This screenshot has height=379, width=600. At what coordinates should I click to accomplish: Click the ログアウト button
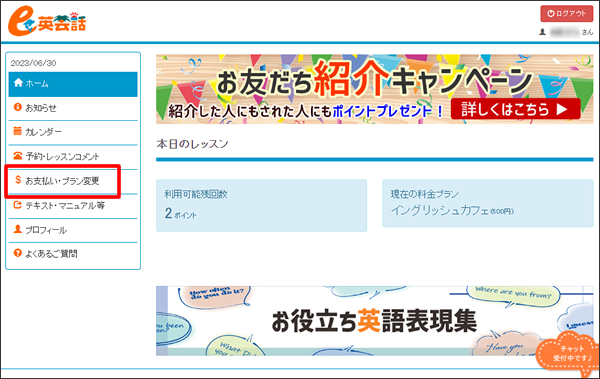coord(566,14)
